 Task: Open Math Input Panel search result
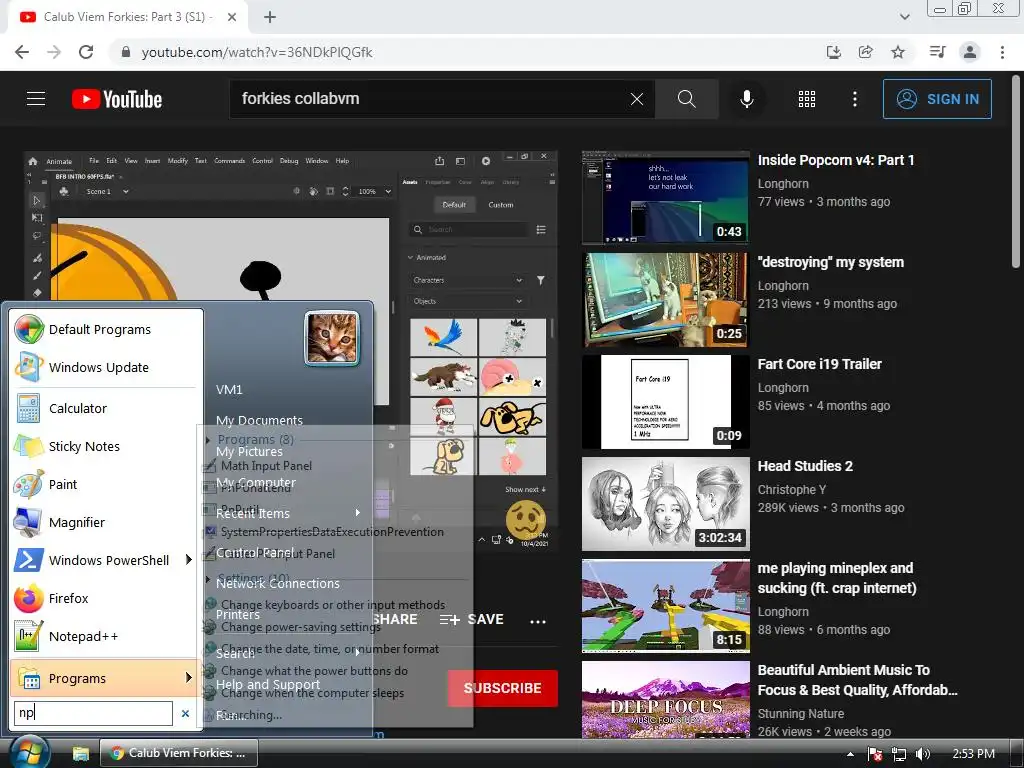click(266, 466)
